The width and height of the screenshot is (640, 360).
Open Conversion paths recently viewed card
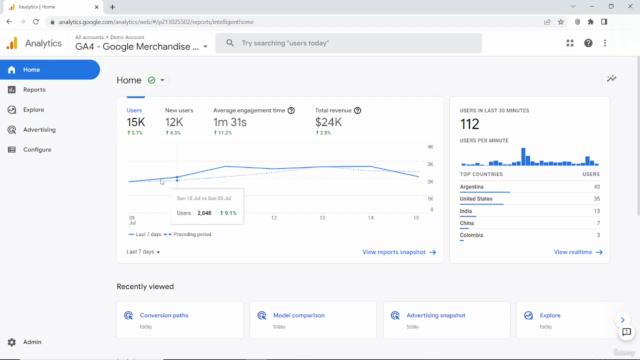click(x=180, y=320)
